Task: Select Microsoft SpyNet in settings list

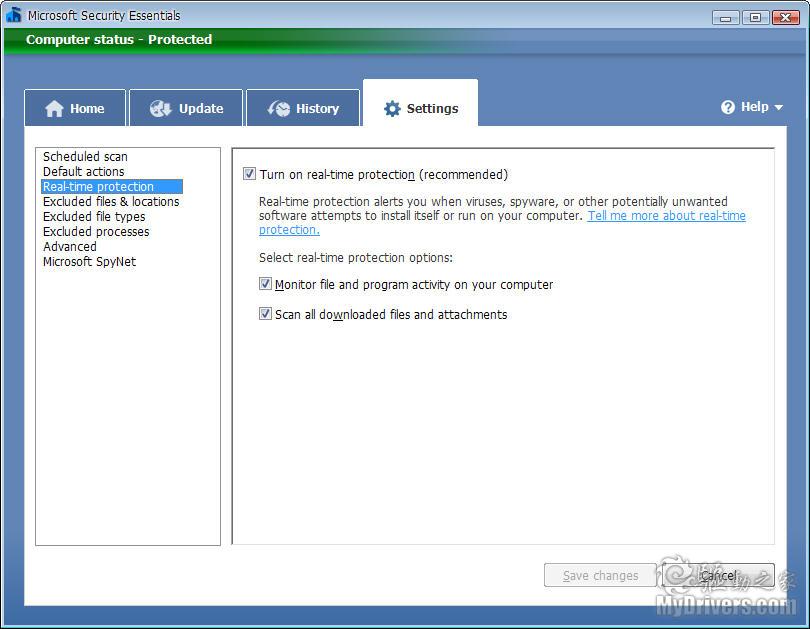Action: (x=89, y=261)
